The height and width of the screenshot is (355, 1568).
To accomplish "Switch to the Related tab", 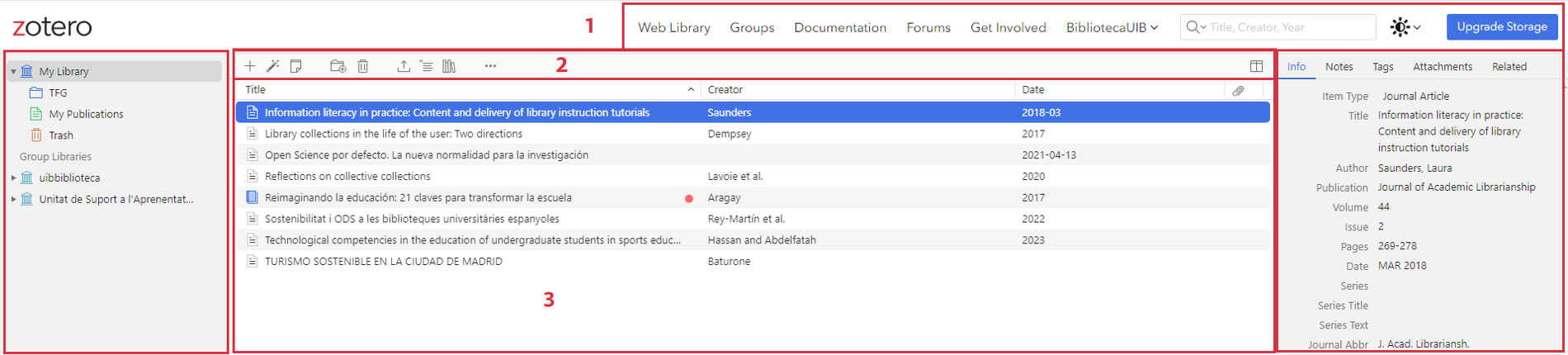I will coord(1509,67).
